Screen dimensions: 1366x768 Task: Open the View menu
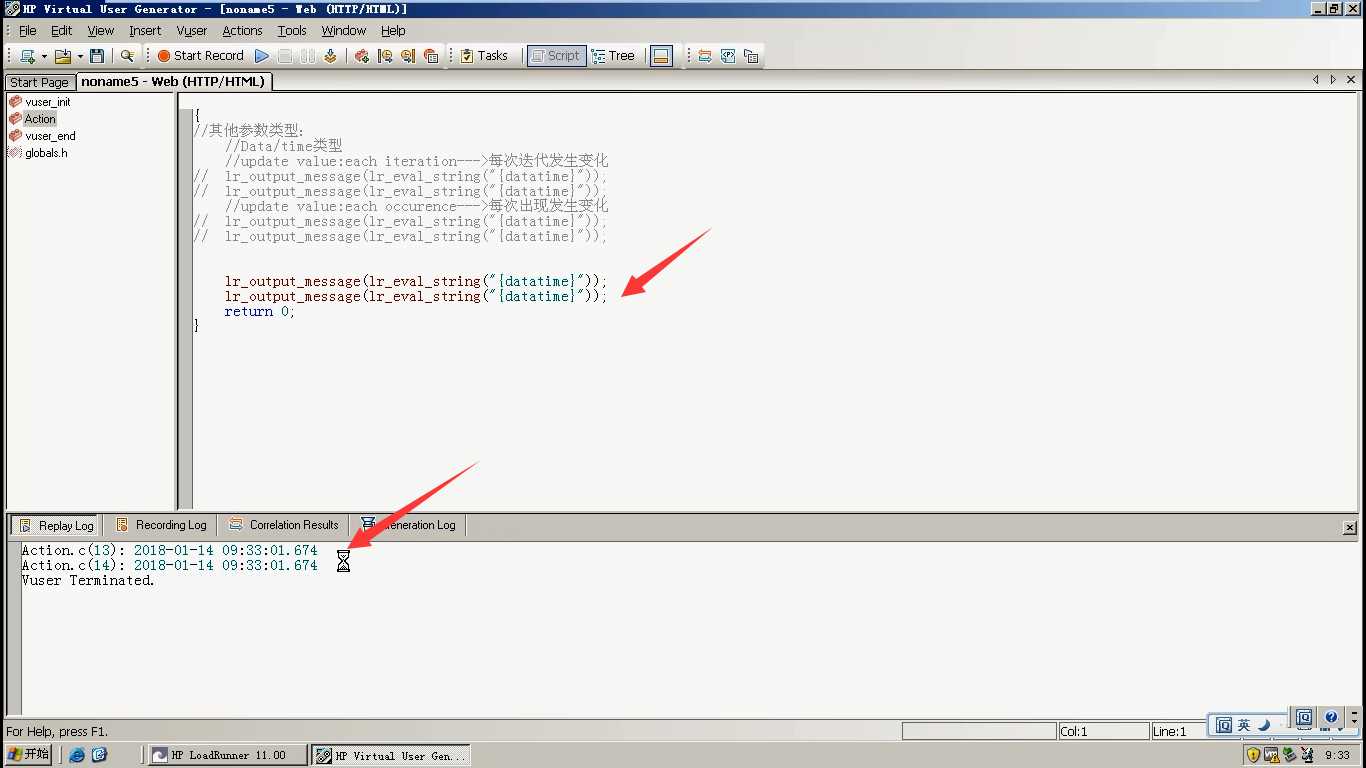click(x=101, y=31)
